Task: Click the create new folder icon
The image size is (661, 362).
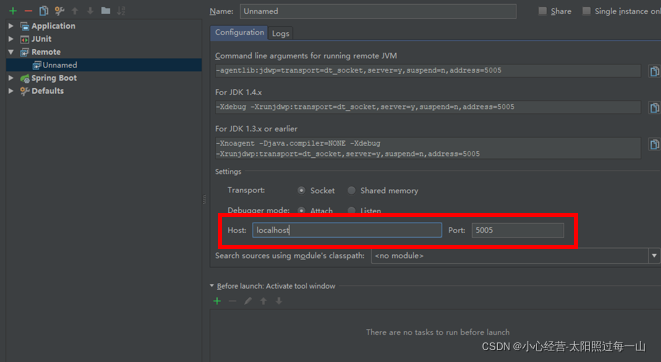Action: point(105,11)
